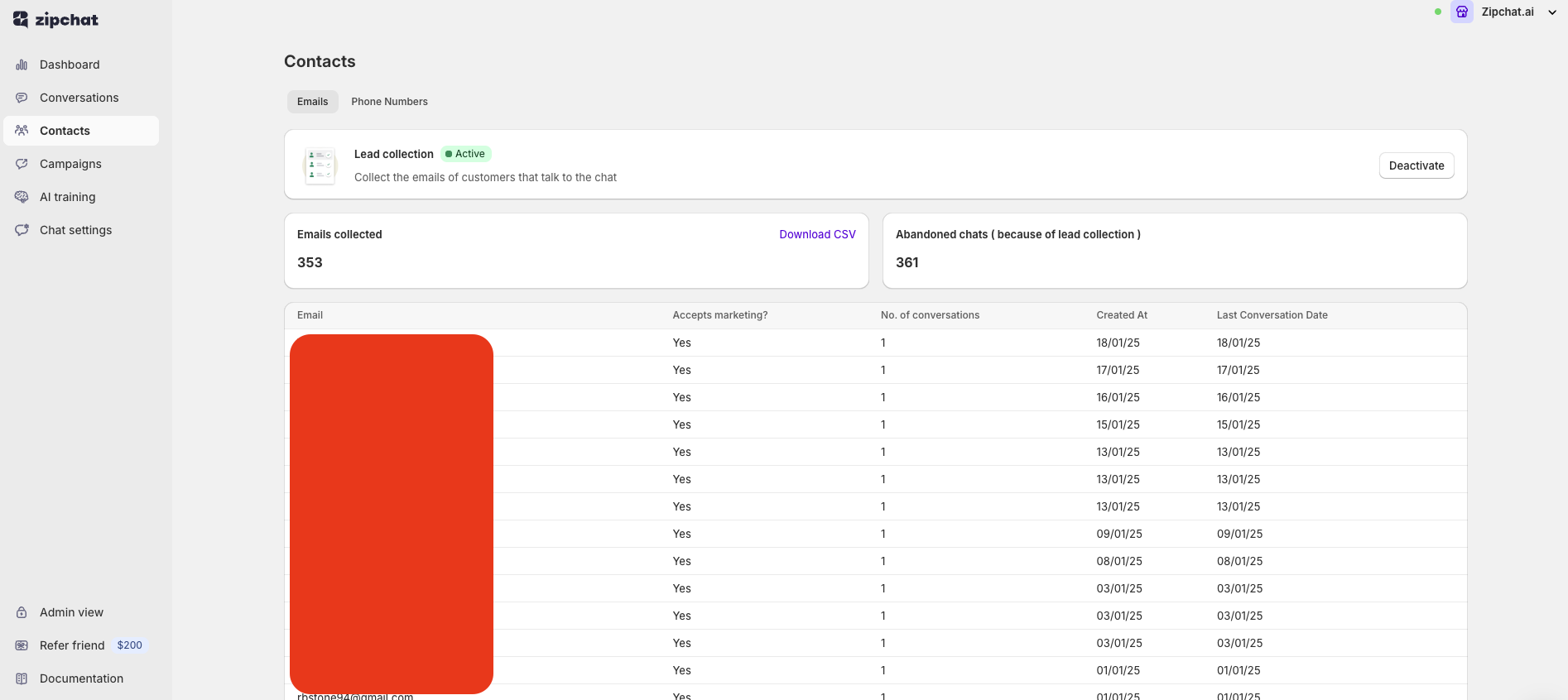
Task: Click the Created At column header
Action: [1122, 315]
